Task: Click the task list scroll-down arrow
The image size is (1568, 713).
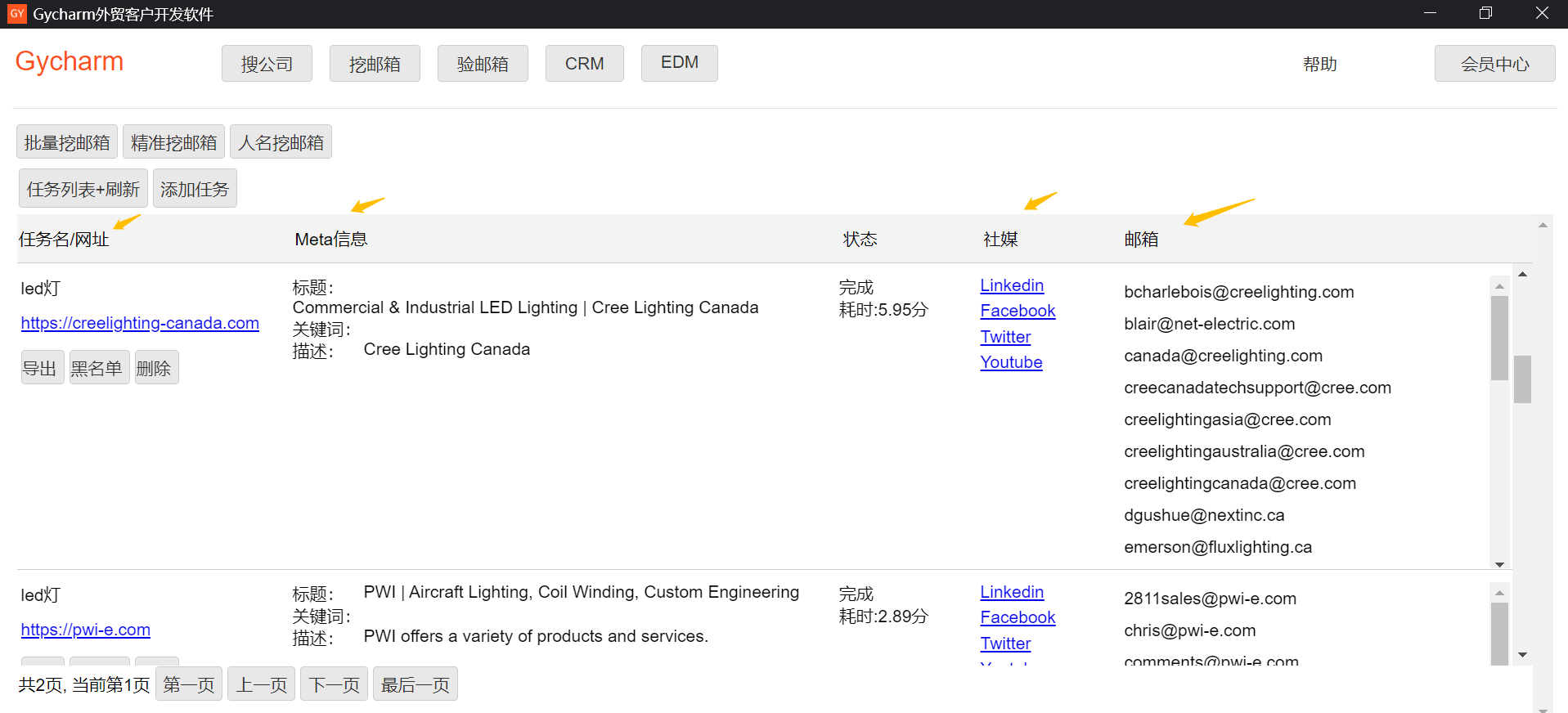Action: pyautogui.click(x=1522, y=655)
